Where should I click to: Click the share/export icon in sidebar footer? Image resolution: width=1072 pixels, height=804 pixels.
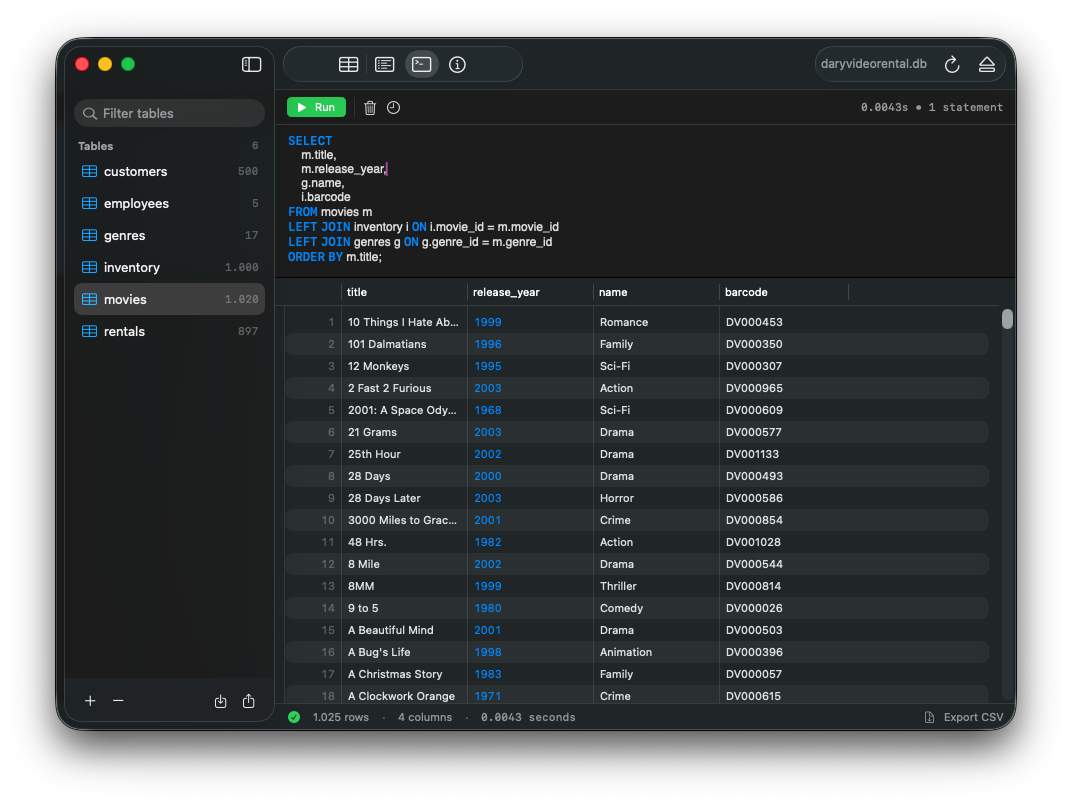tap(249, 701)
